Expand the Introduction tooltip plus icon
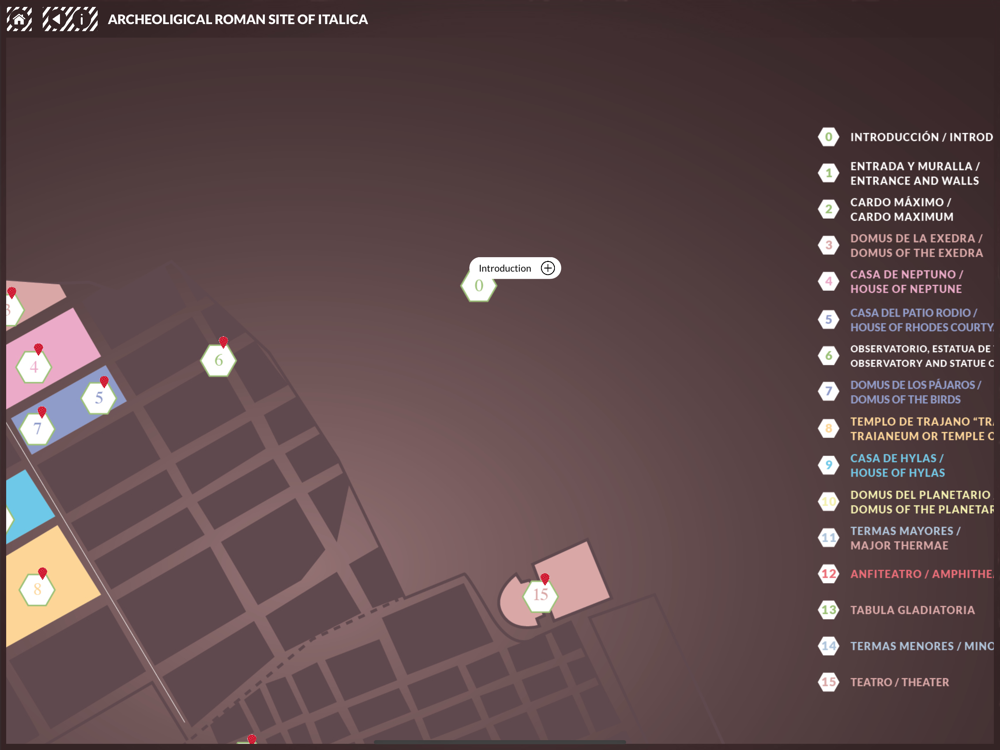Viewport: 1000px width, 750px height. point(547,268)
